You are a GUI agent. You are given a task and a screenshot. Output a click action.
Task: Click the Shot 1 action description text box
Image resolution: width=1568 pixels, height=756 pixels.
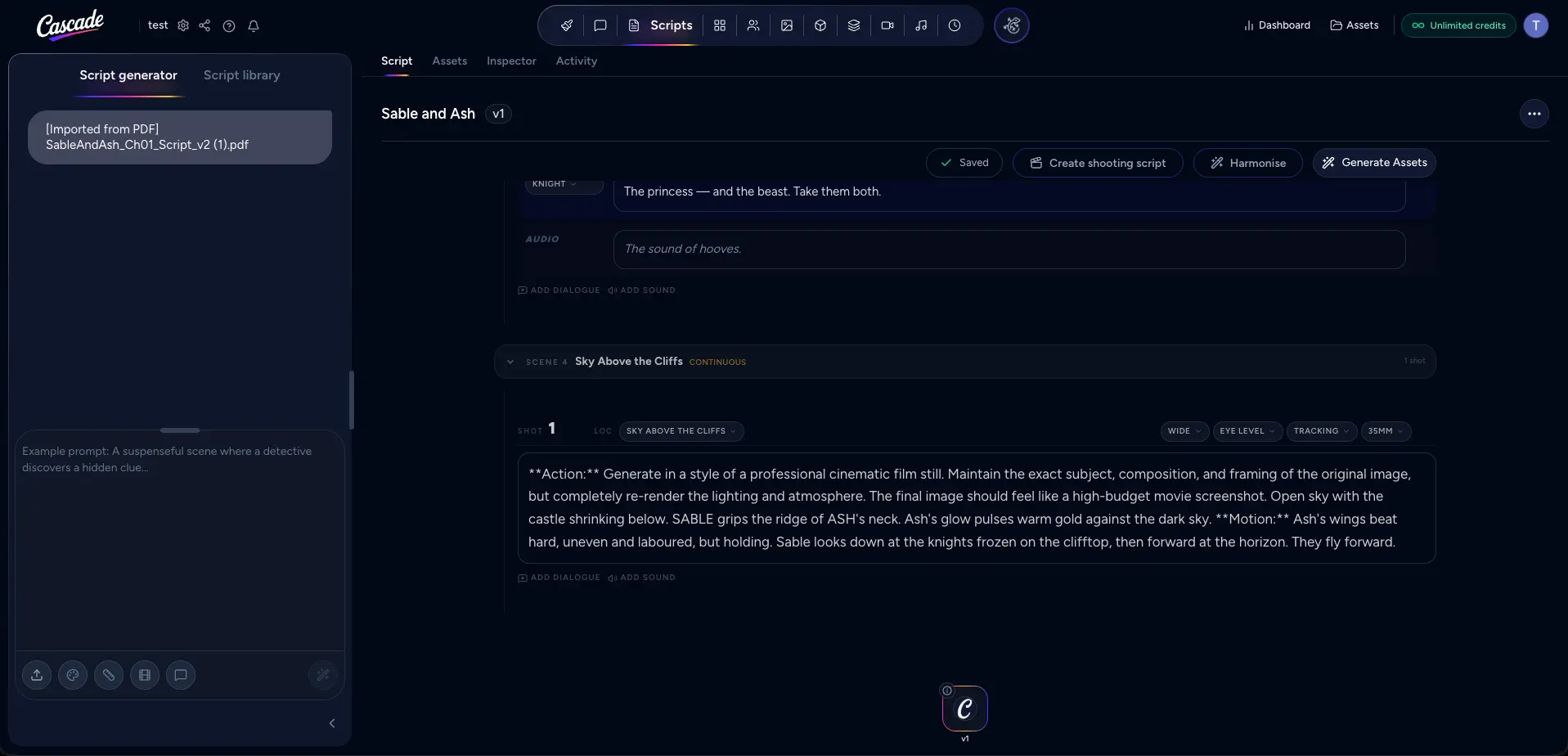(977, 508)
